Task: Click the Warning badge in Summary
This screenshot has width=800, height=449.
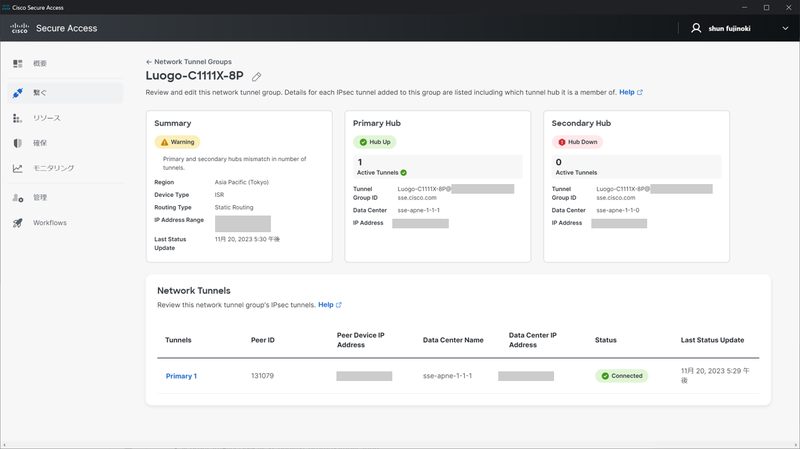Action: click(177, 142)
